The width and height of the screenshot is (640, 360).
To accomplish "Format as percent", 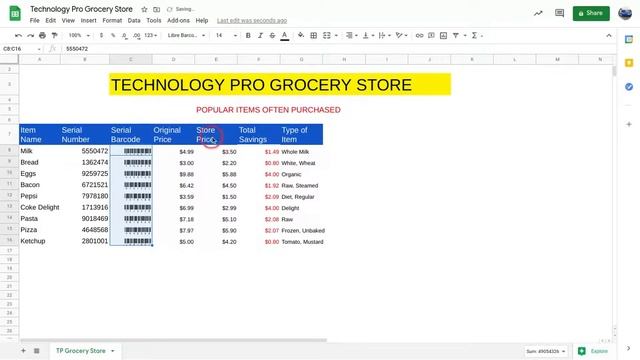I will click(113, 36).
